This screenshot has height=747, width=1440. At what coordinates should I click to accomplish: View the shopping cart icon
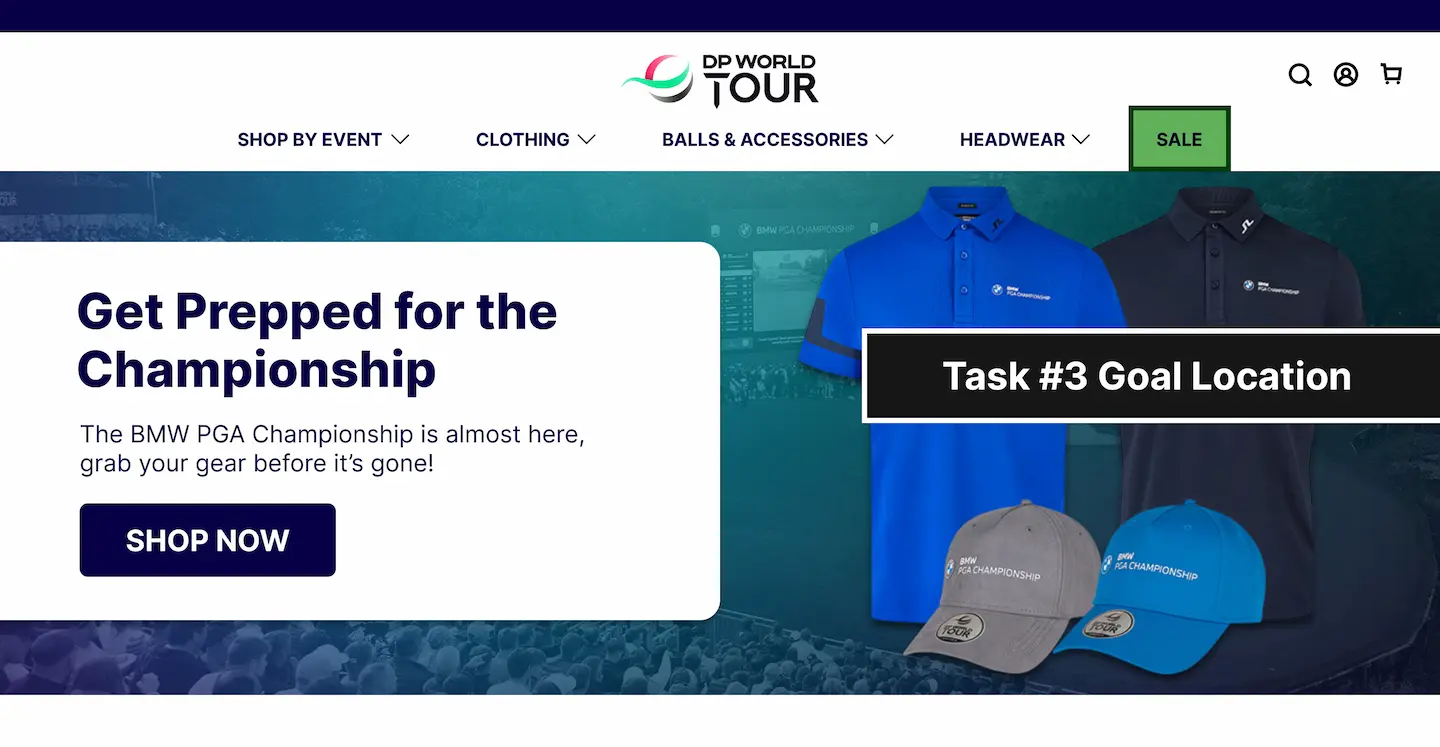[1391, 75]
